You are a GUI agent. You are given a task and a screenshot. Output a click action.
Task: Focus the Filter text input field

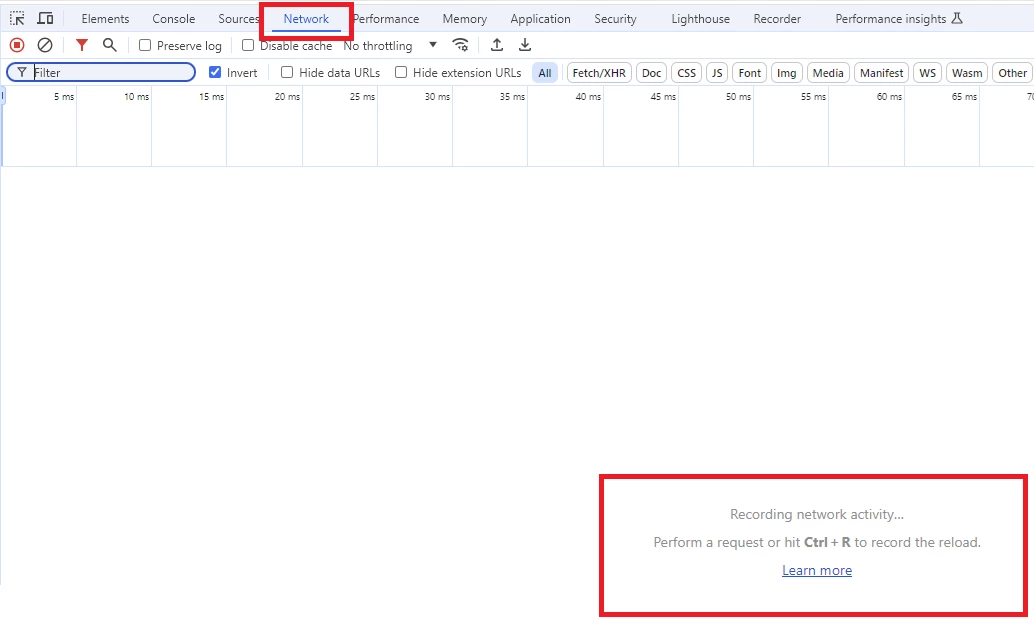(x=101, y=73)
